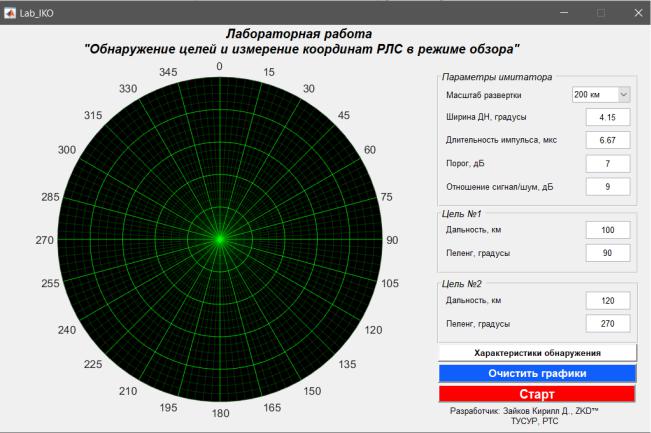Click the Ширина ДН field showing 4.15
651x433 pixels.
click(x=608, y=117)
